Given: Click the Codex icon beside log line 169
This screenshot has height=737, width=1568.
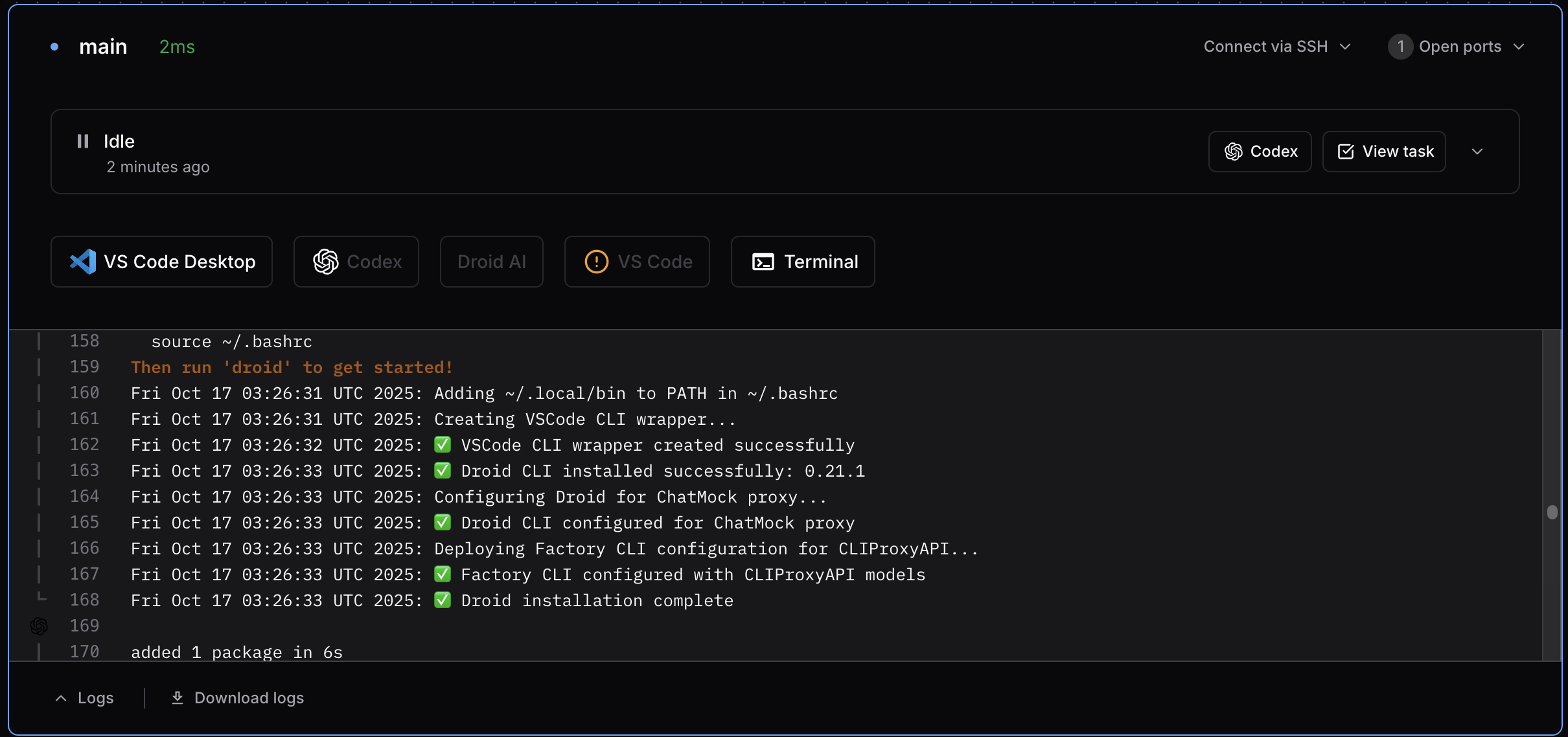Looking at the screenshot, I should (x=39, y=626).
